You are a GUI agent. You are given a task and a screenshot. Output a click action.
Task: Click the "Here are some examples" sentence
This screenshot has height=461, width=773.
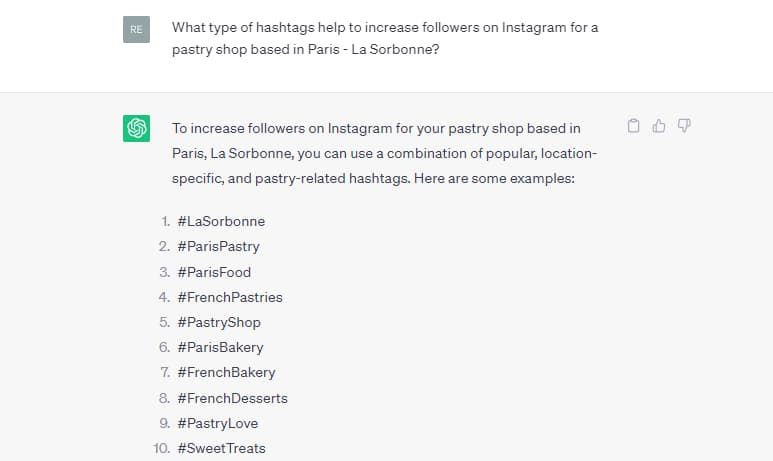click(494, 178)
